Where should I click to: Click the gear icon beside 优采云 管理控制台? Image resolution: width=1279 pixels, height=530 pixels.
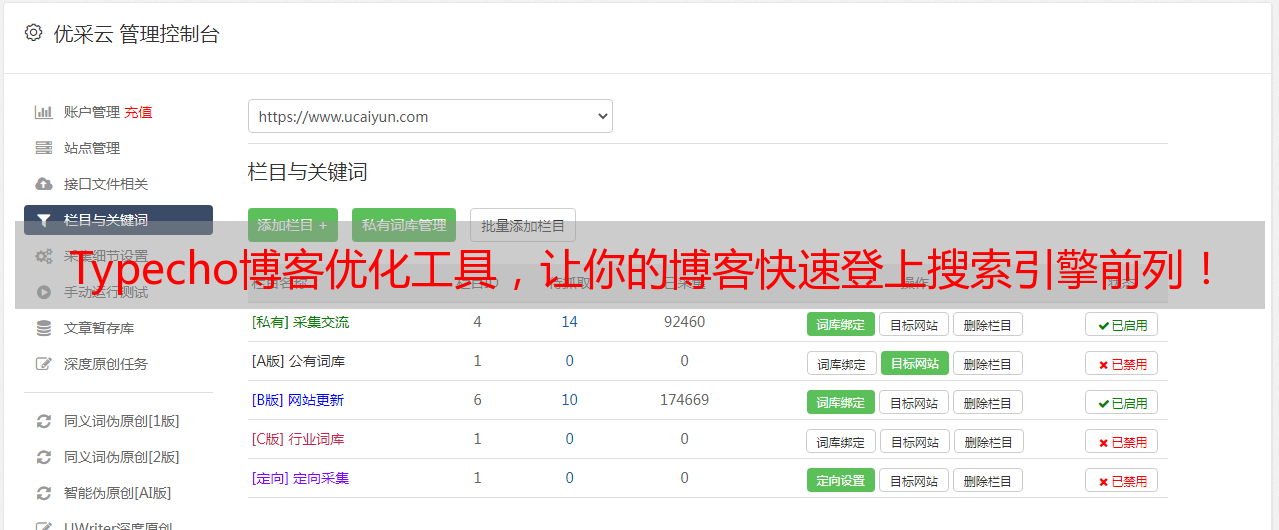[33, 33]
